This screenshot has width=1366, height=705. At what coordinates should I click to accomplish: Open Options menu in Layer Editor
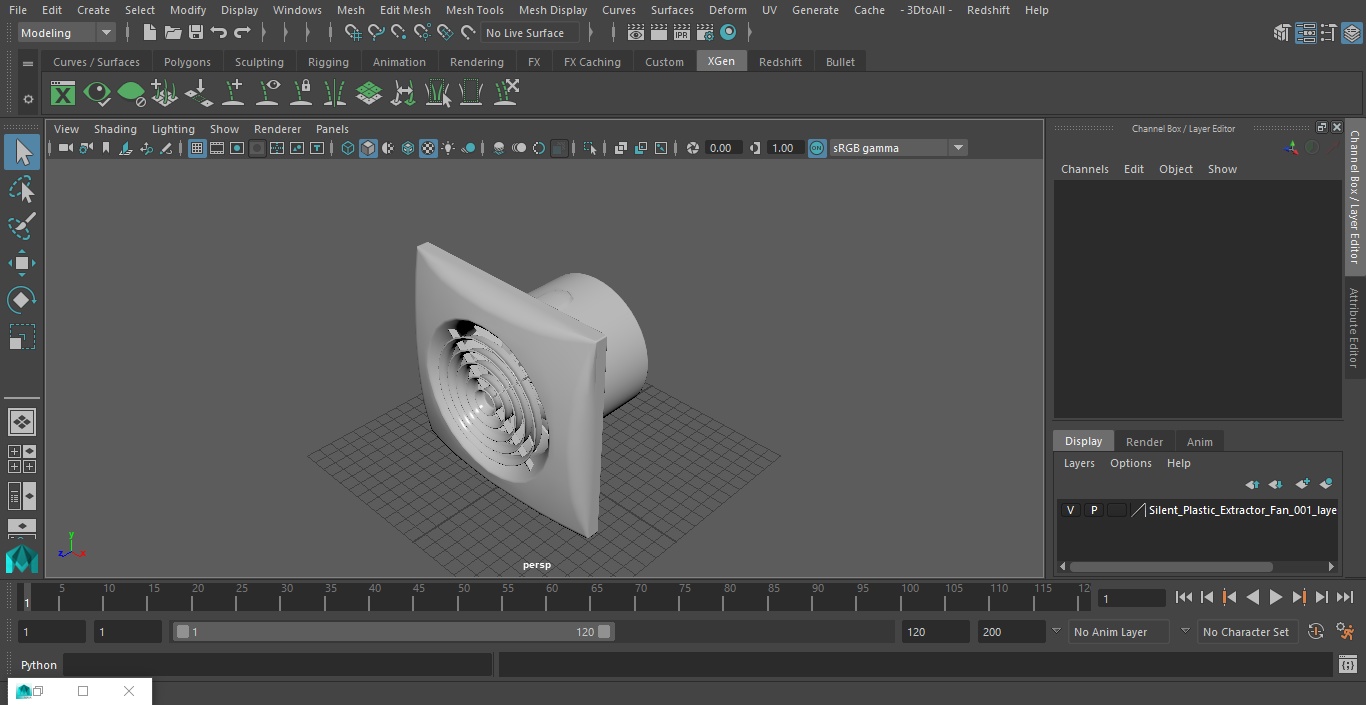1131,463
